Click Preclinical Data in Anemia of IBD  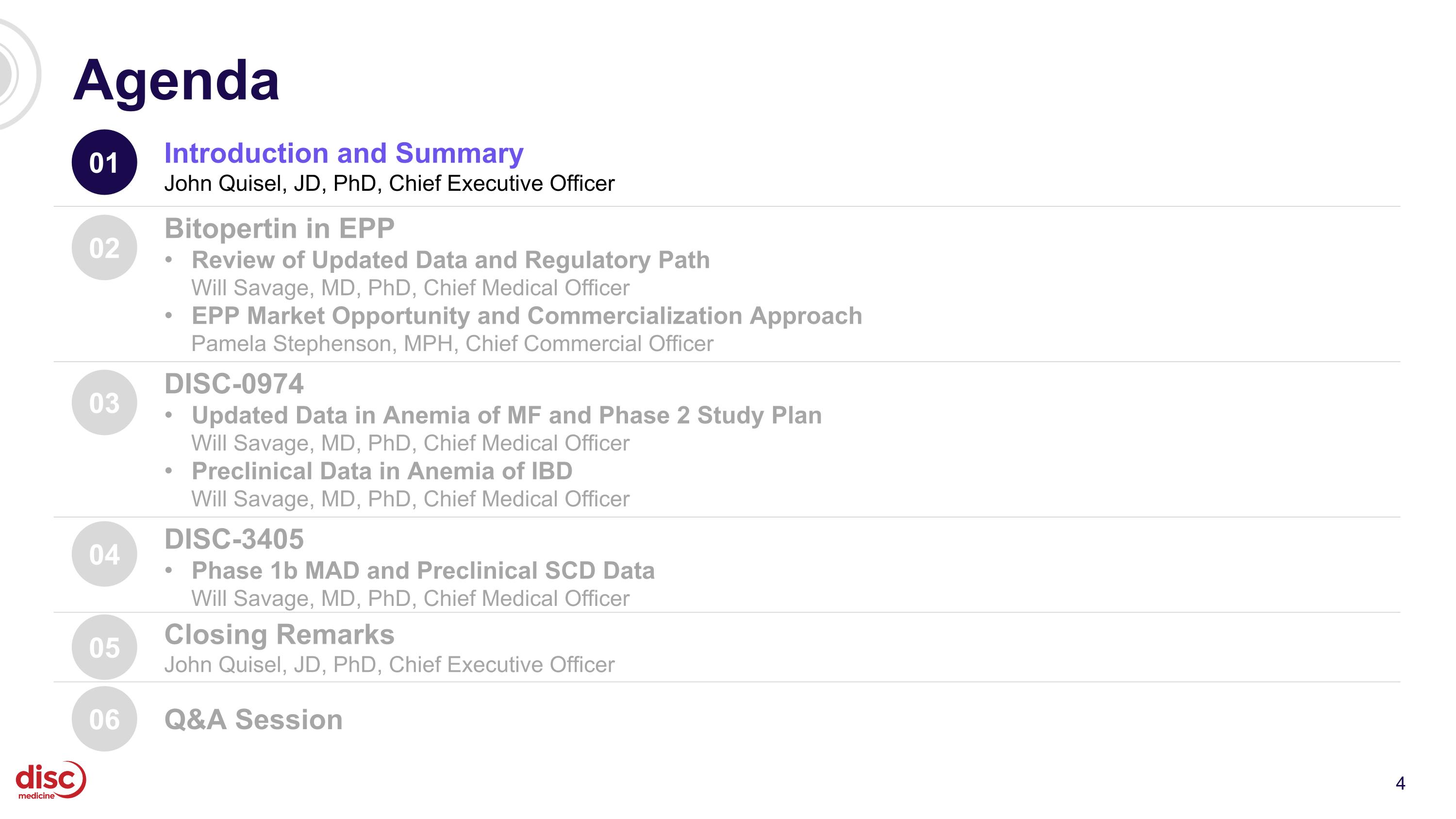[382, 471]
